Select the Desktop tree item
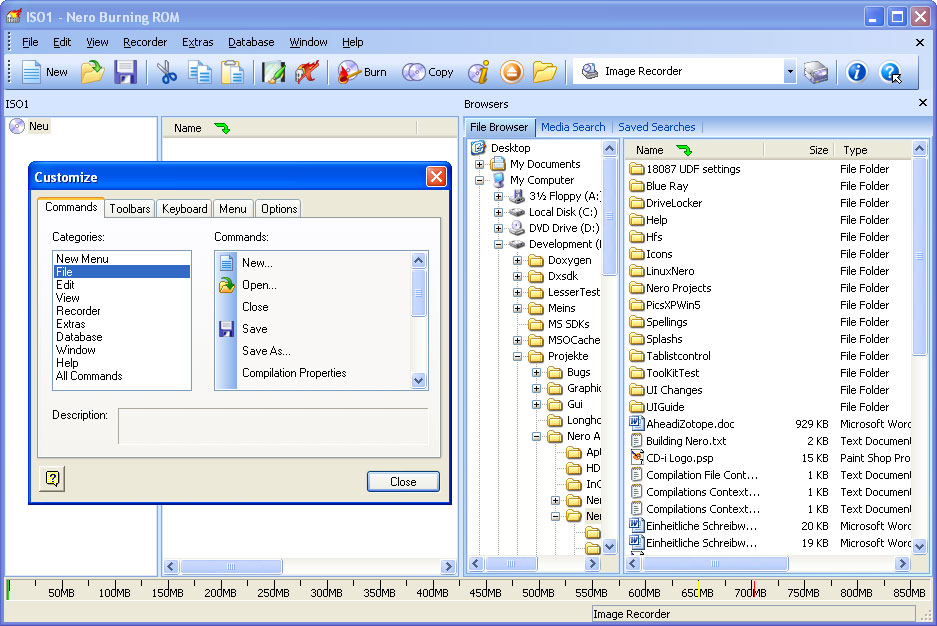 pos(510,148)
